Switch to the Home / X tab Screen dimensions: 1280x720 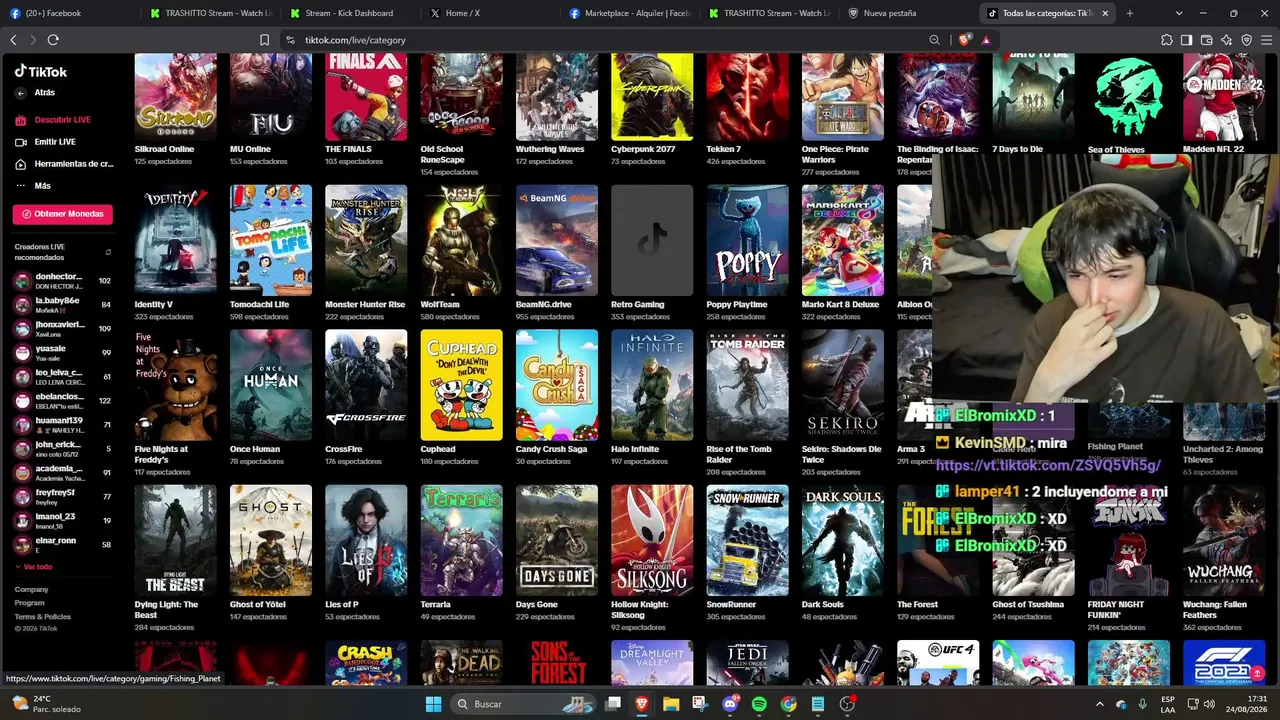490,13
